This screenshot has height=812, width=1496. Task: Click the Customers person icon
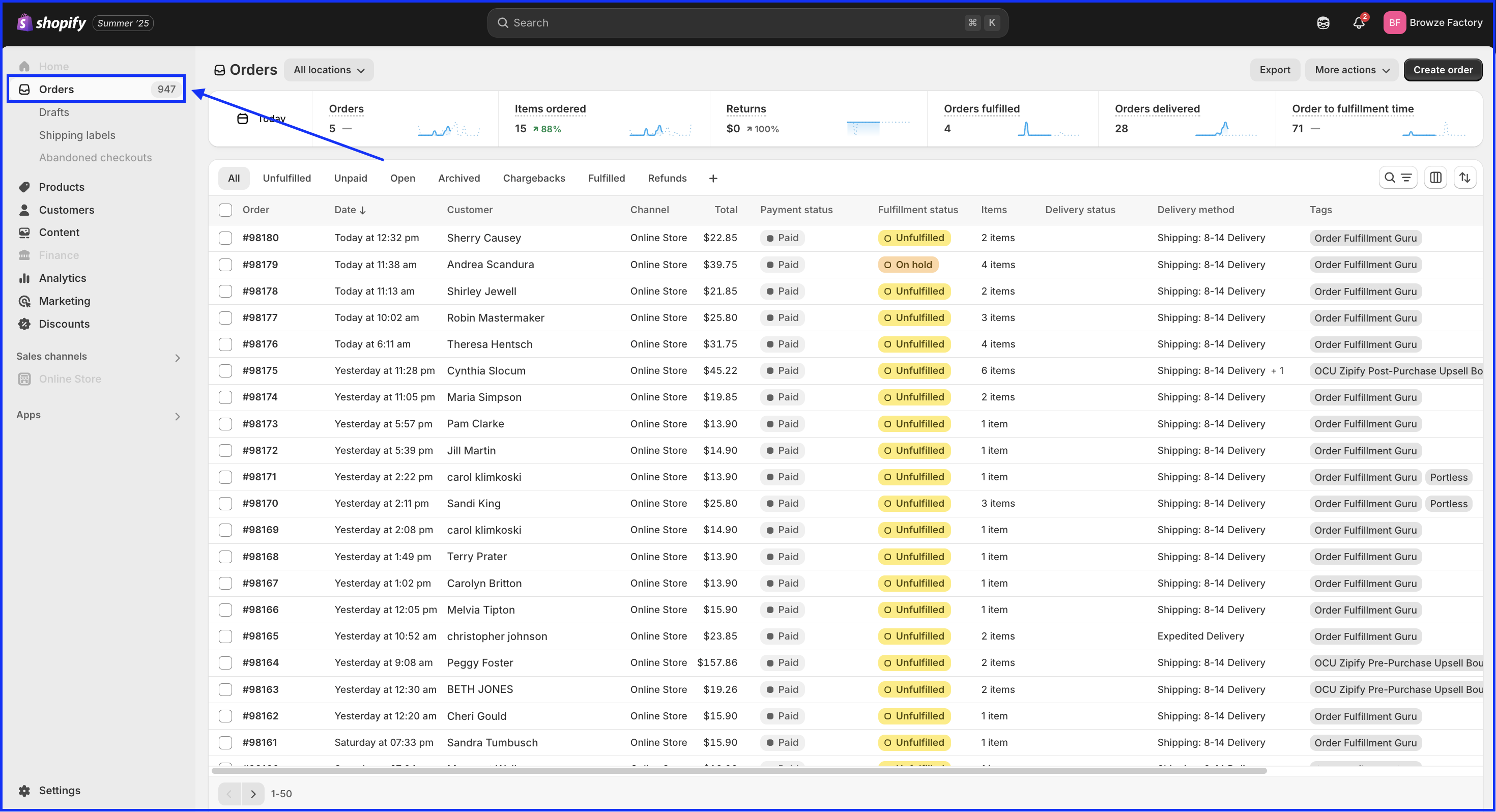(x=24, y=210)
